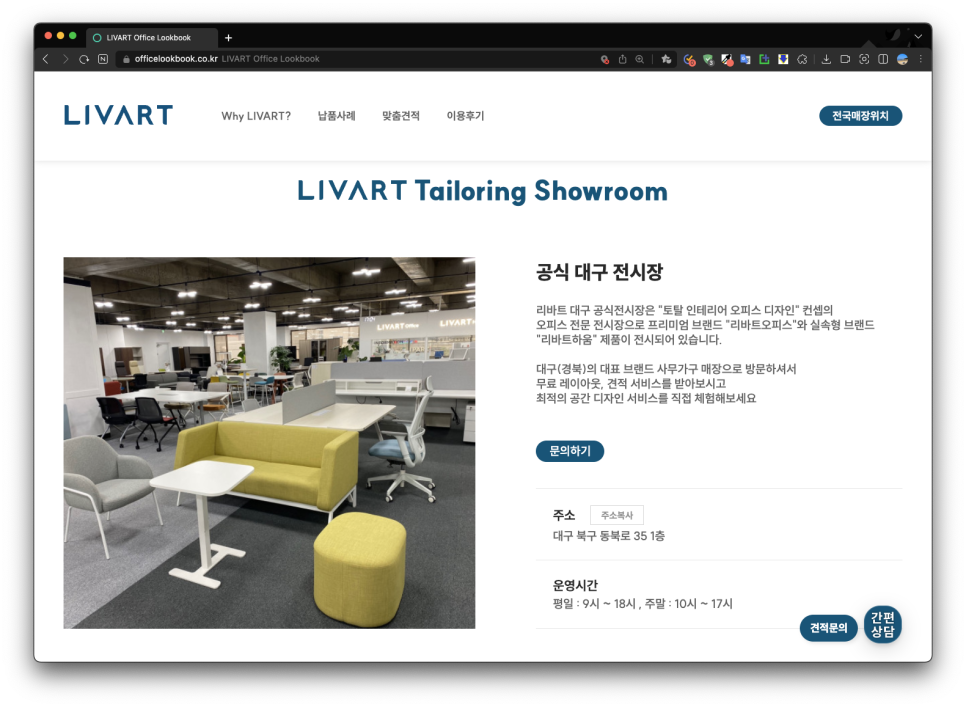
Task: Reload the current page
Action: [x=84, y=59]
